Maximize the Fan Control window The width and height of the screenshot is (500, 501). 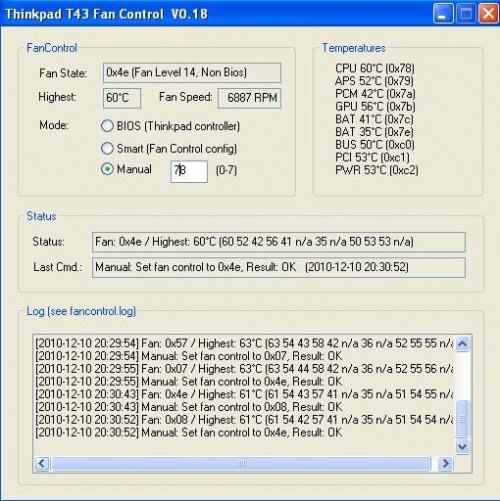(x=466, y=14)
